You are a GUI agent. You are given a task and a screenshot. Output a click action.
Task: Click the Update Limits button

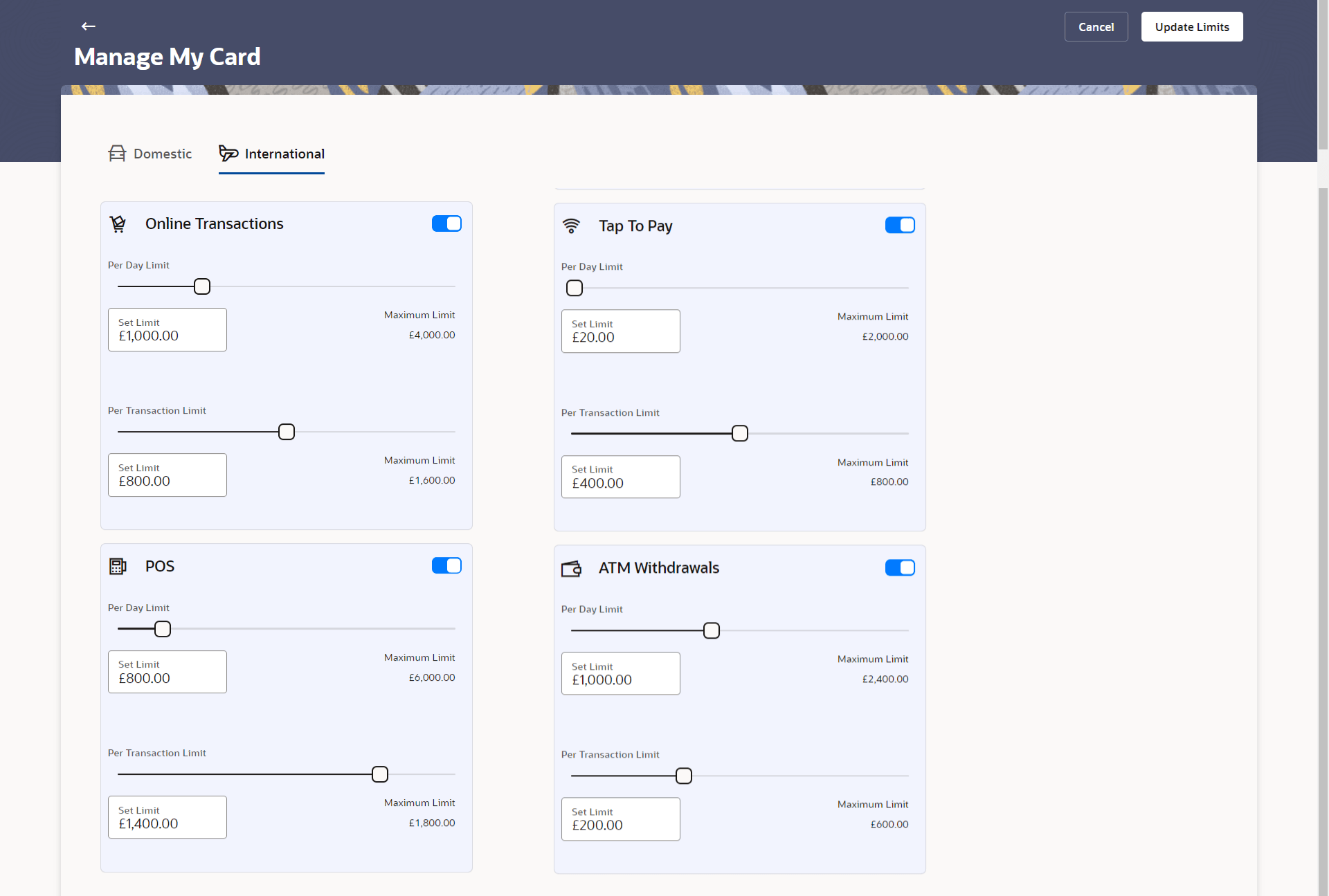pyautogui.click(x=1191, y=27)
